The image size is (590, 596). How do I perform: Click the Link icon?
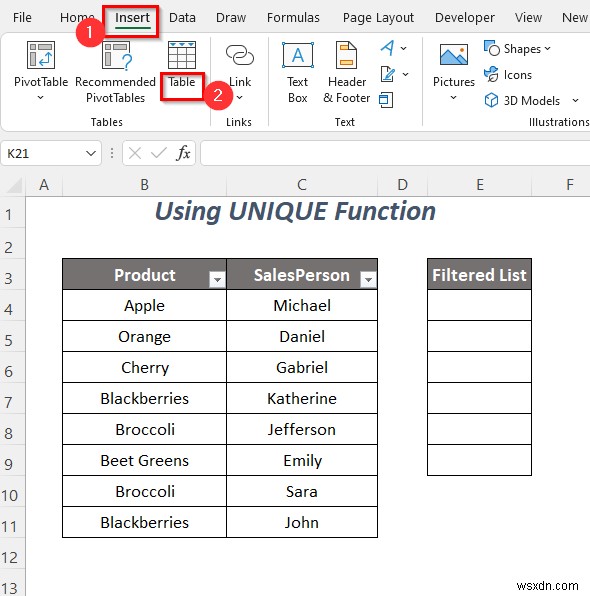[x=239, y=55]
